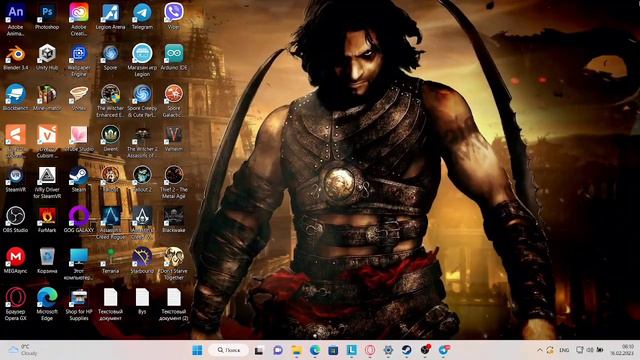Image resolution: width=640 pixels, height=360 pixels.
Task: Click the FurMark desktop icon
Action: tap(47, 220)
